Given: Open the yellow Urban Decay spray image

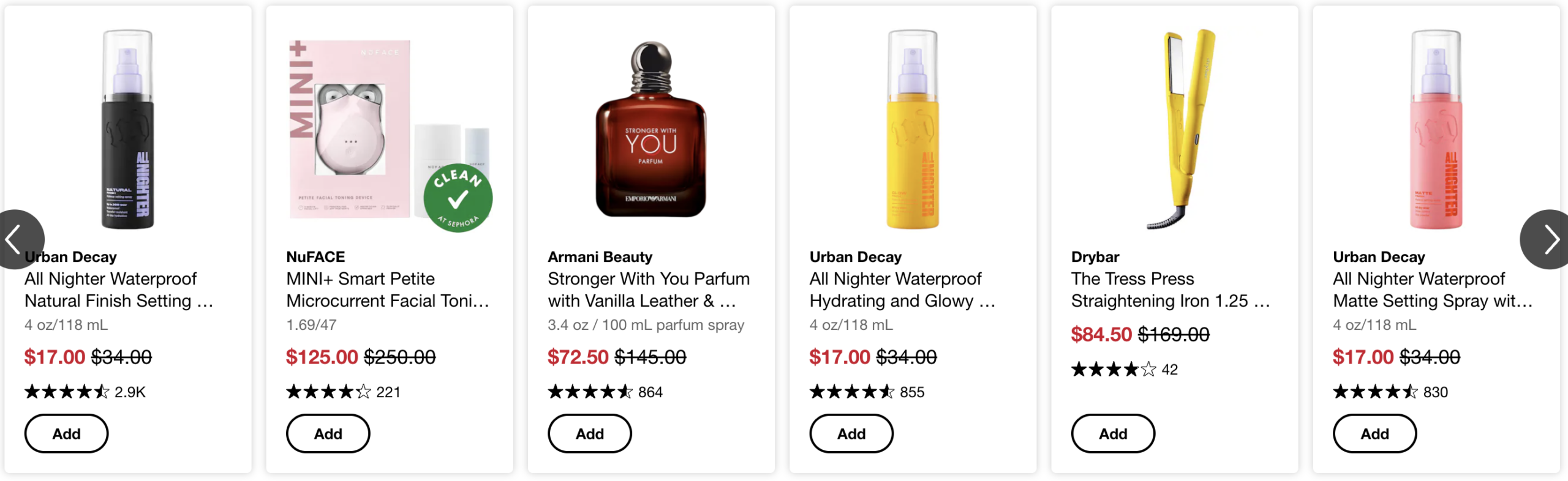Looking at the screenshot, I should [913, 130].
